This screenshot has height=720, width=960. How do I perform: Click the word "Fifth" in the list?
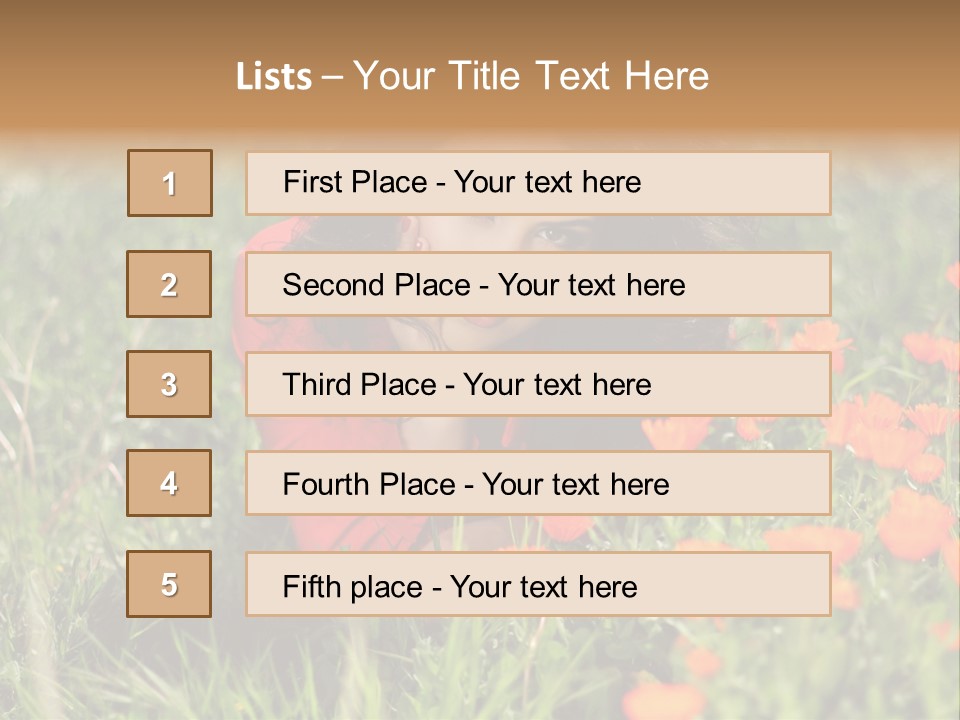[x=311, y=586]
